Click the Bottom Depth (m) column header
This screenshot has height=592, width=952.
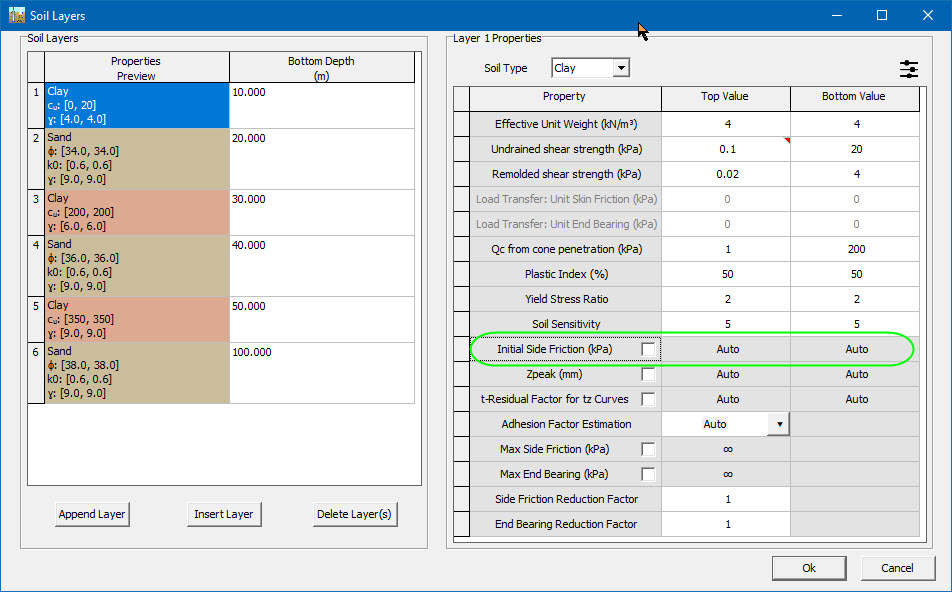point(322,67)
